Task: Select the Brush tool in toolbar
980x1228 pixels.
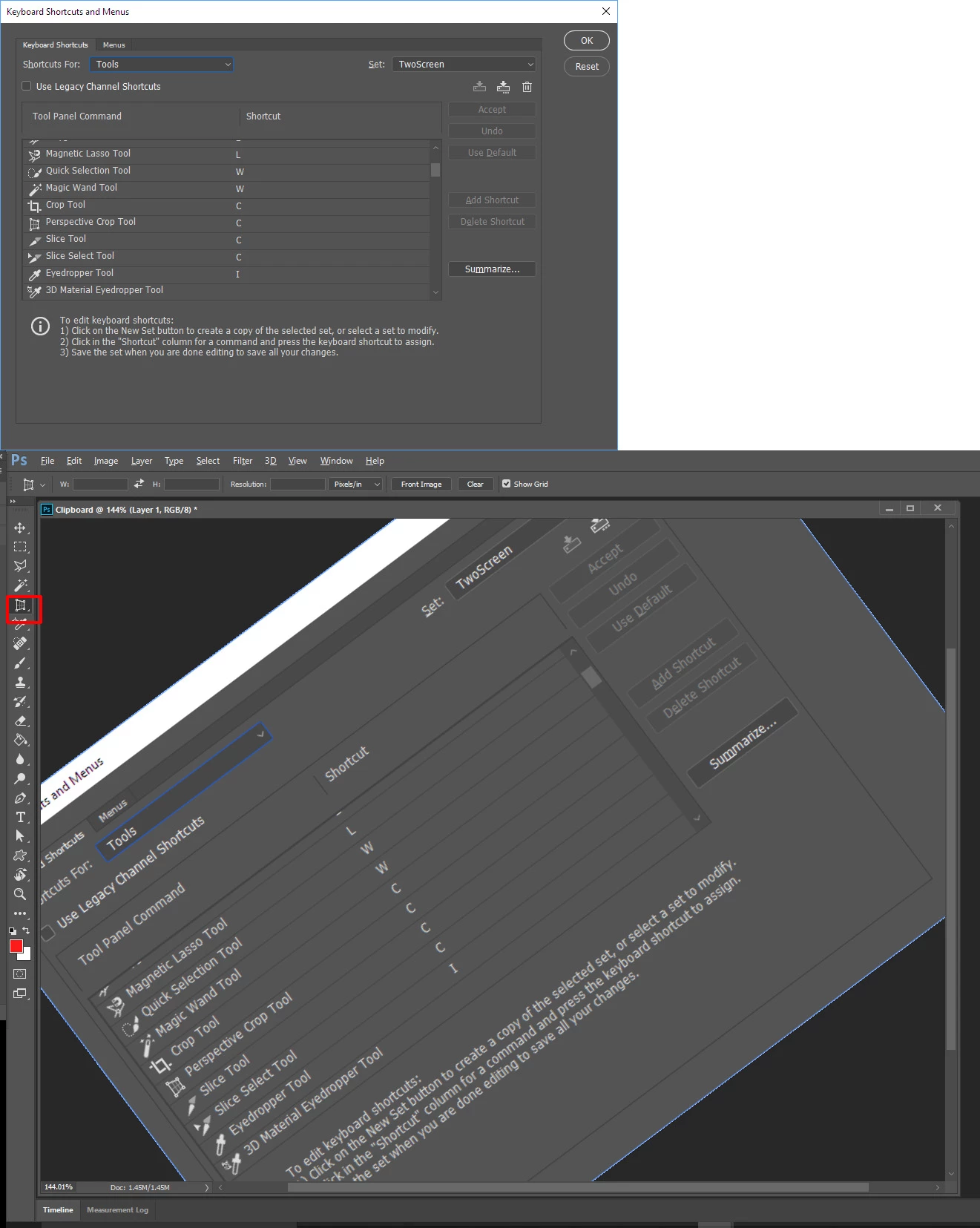Action: click(x=20, y=663)
